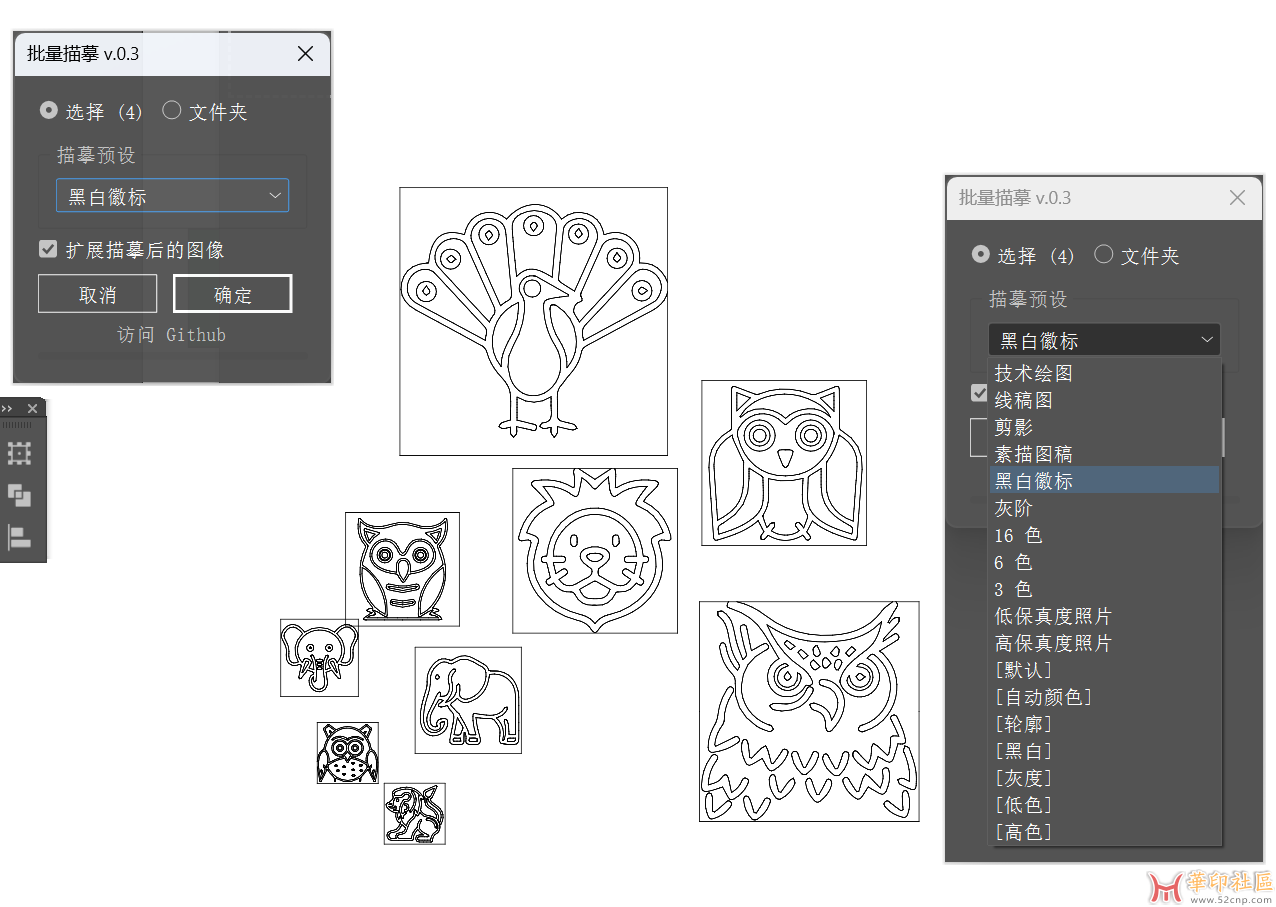Viewport: 1276px width, 907px height.
Task: Collapse the expanded 黑白徽标 dropdown box
Action: pos(1104,340)
